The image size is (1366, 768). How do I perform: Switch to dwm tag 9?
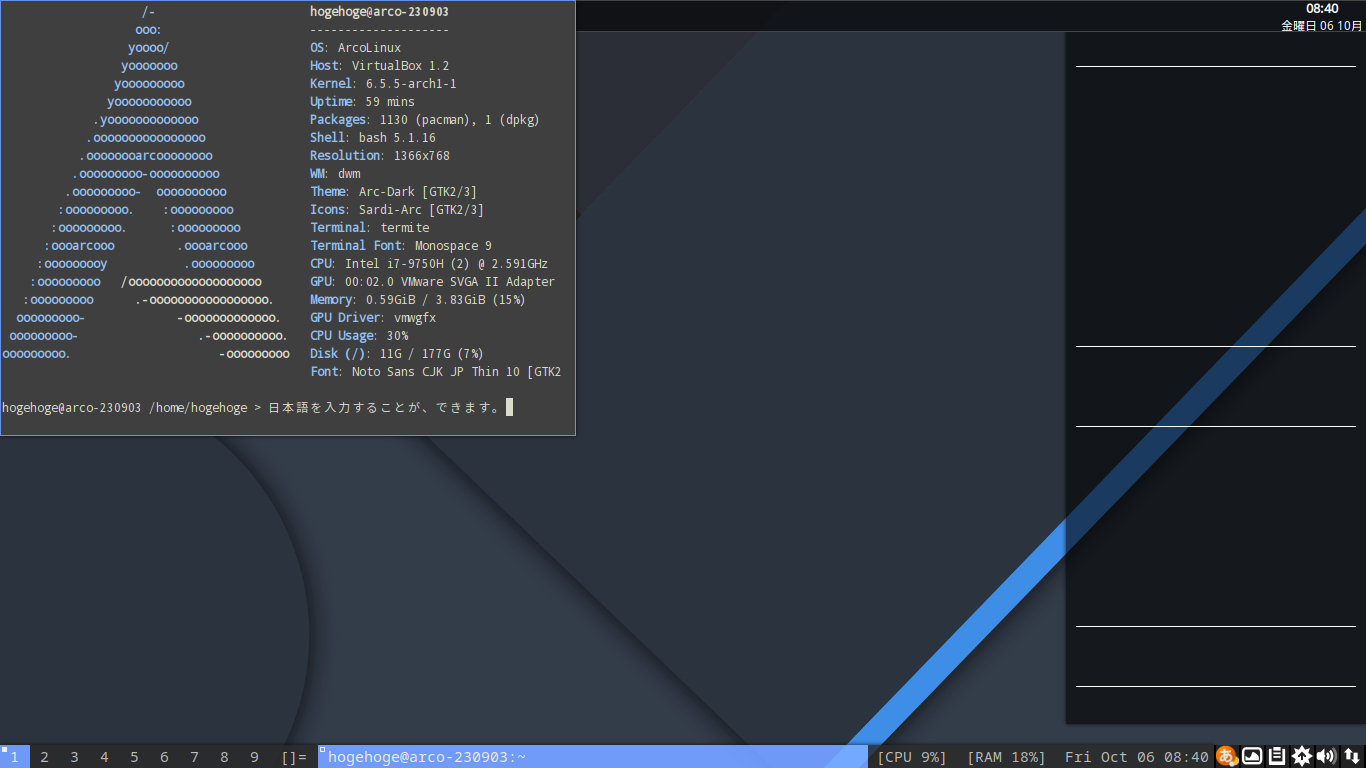tap(255, 757)
